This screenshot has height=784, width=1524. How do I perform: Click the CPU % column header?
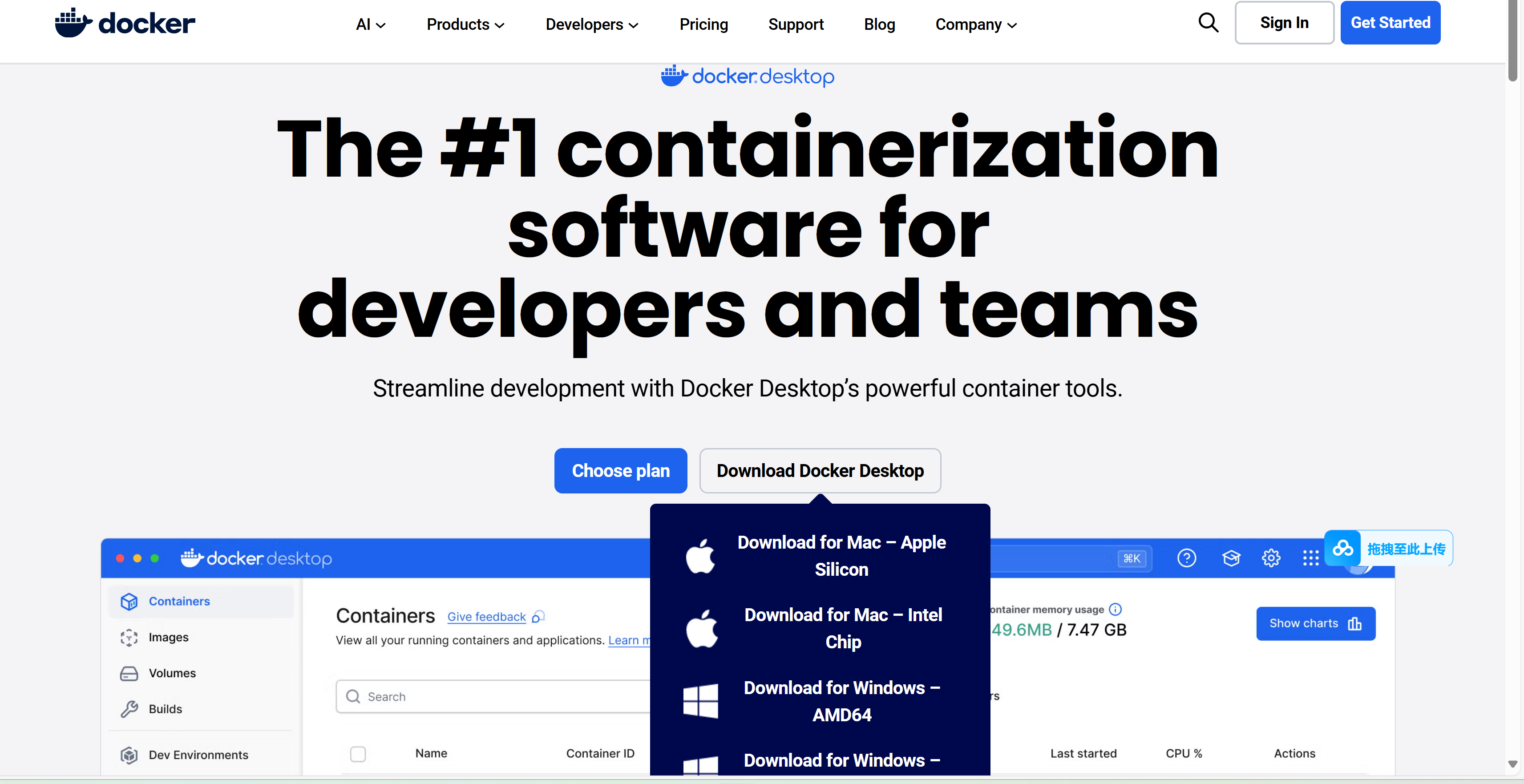point(1184,753)
